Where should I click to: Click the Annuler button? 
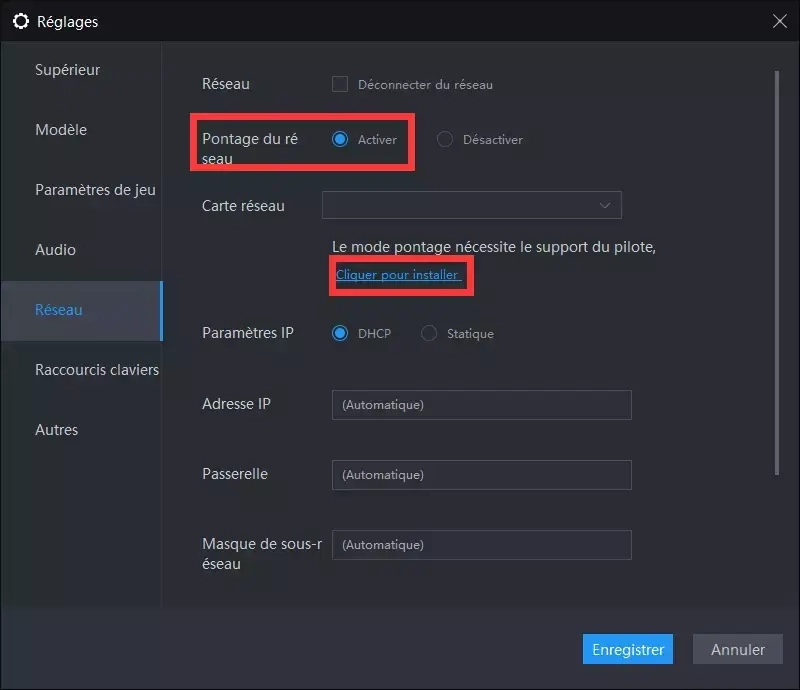[x=738, y=649]
